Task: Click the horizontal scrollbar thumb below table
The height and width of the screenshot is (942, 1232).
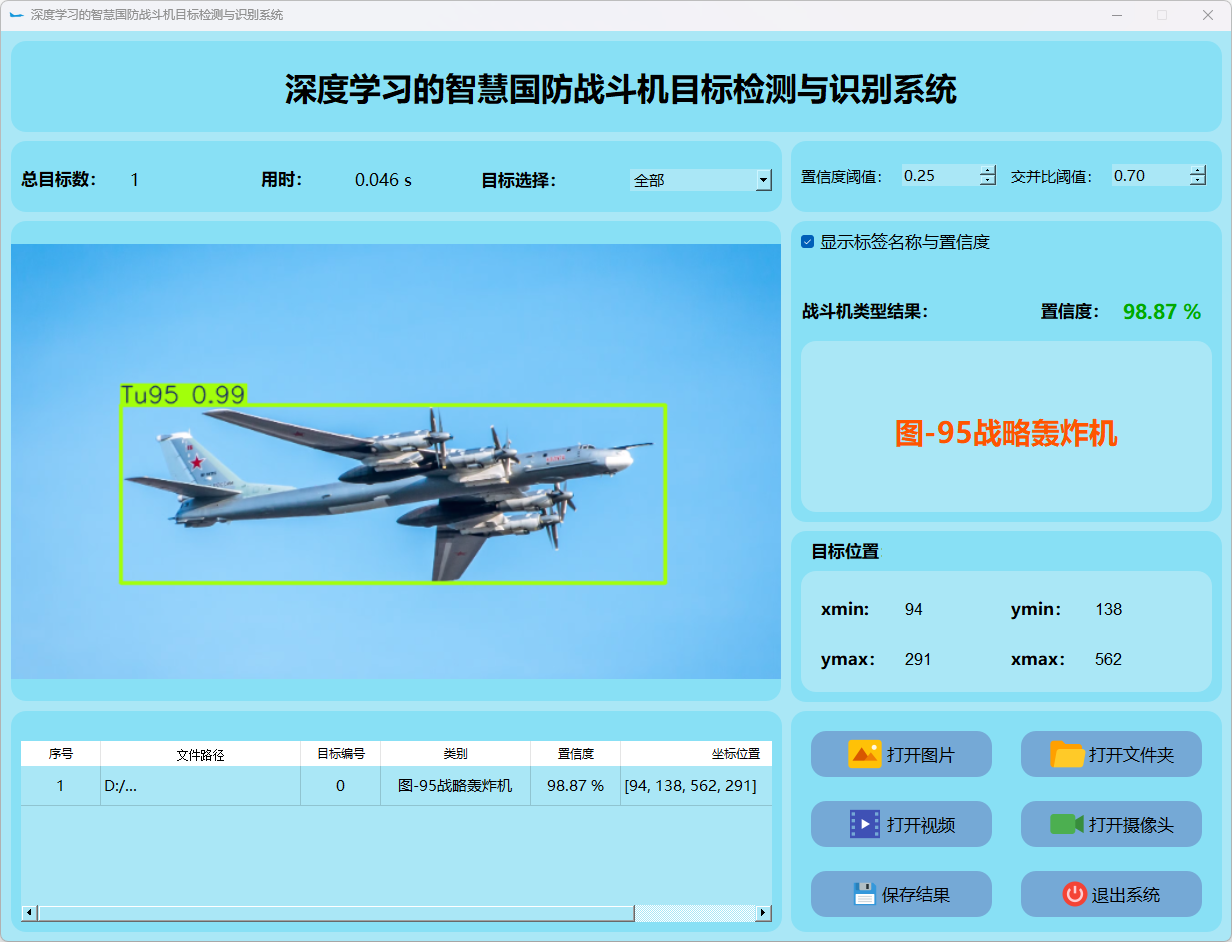Action: 335,913
